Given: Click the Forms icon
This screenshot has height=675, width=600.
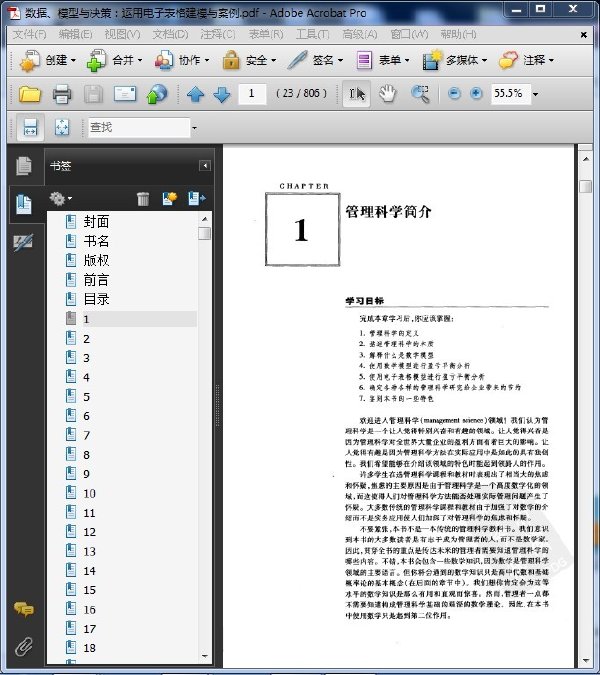Looking at the screenshot, I should point(364,60).
